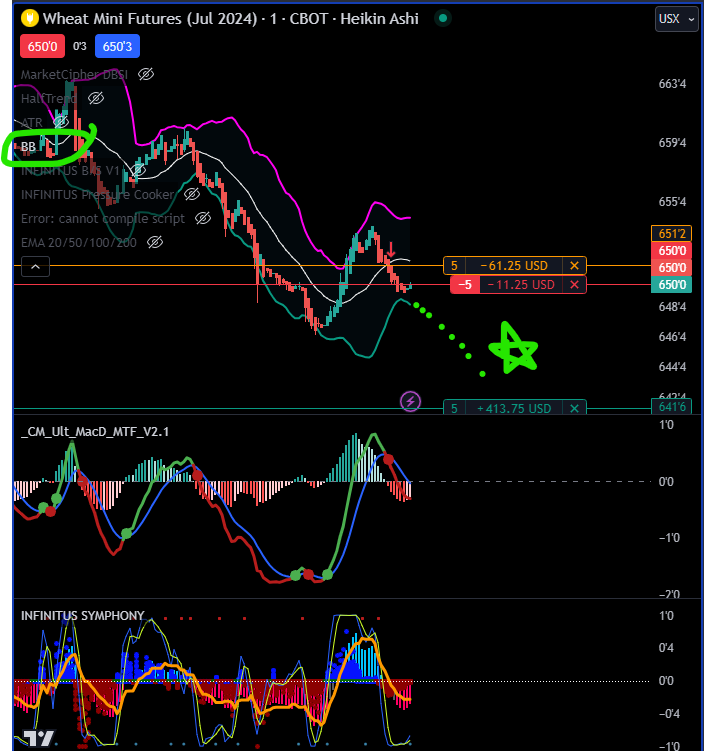Toggle visibility of ATR indicator
The image size is (704, 751).
[x=60, y=122]
